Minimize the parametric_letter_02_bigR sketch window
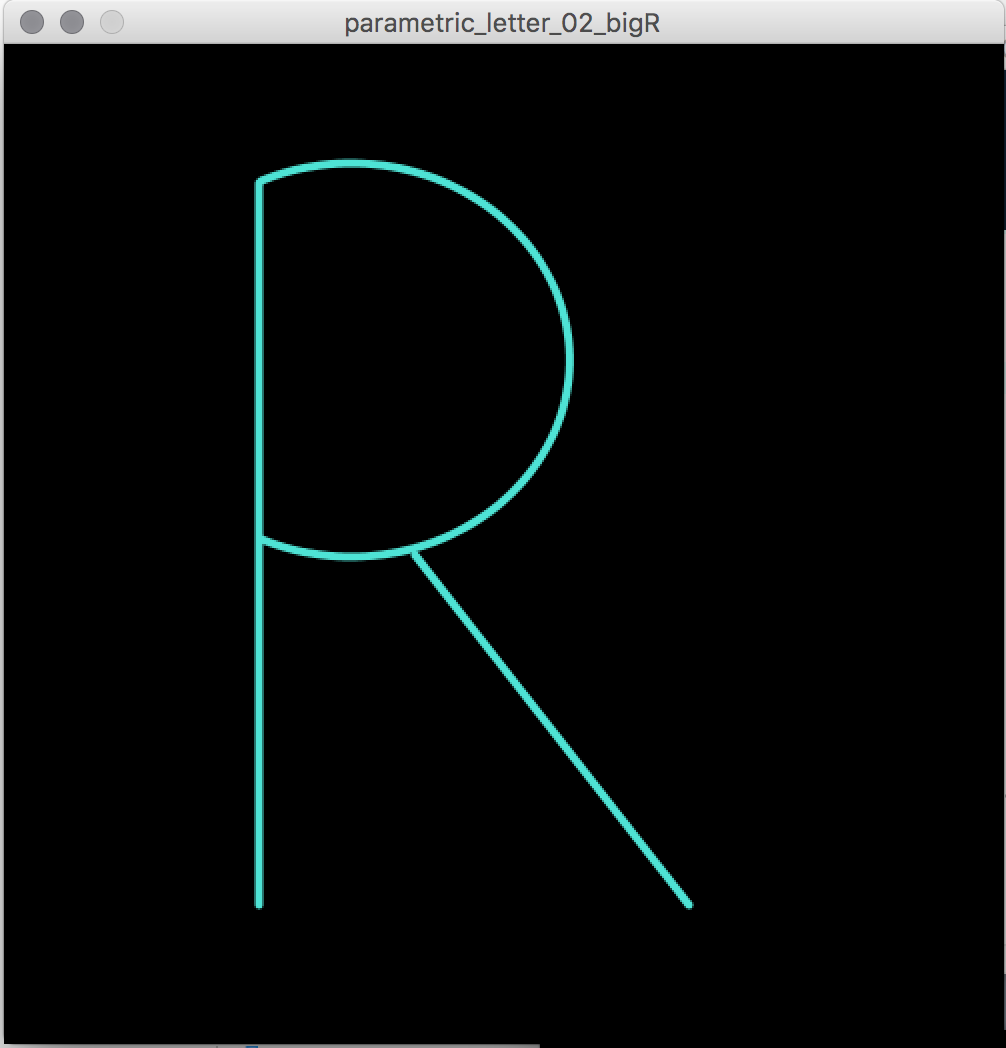The height and width of the screenshot is (1048, 1006). [x=72, y=22]
